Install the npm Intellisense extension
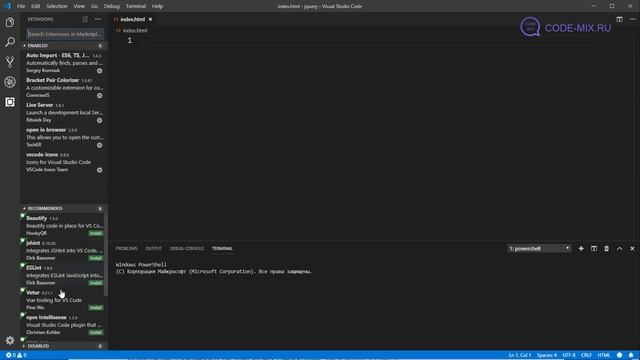 tap(96, 333)
